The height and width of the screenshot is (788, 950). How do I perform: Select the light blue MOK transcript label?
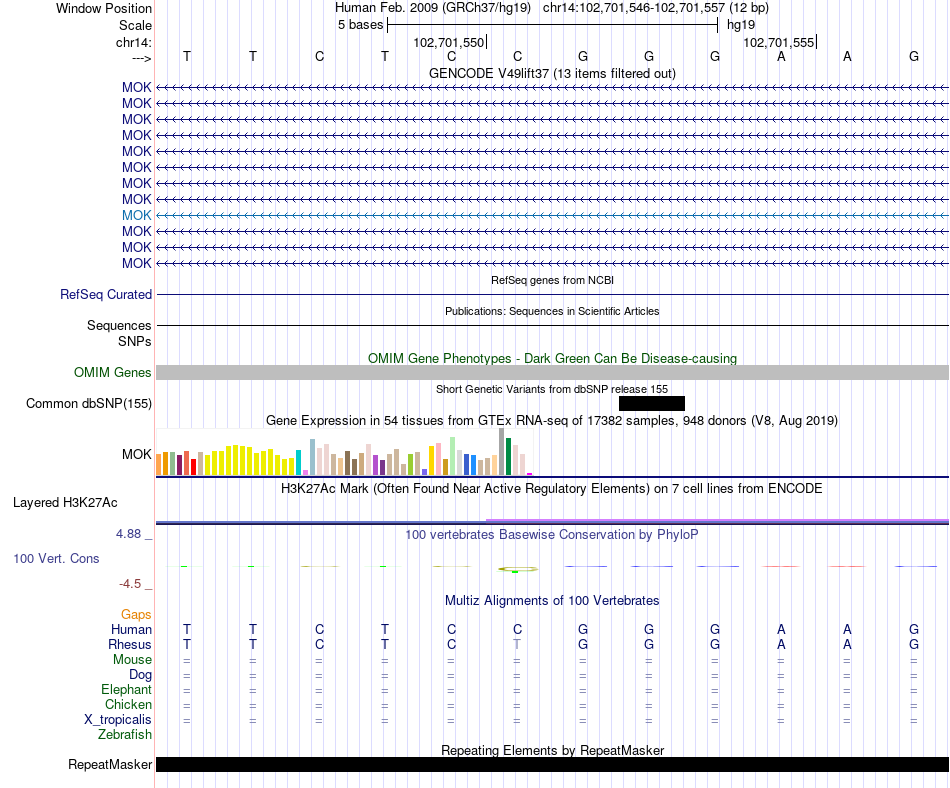pyautogui.click(x=136, y=215)
